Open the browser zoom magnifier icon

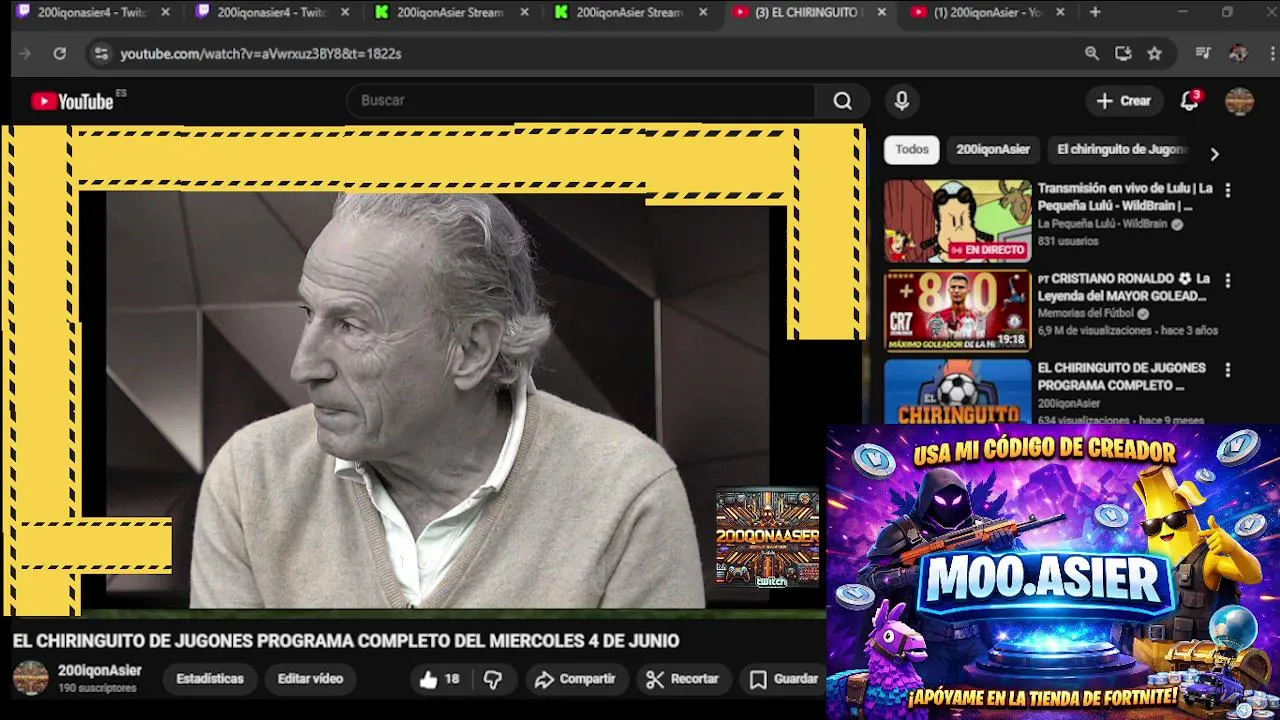[1092, 53]
